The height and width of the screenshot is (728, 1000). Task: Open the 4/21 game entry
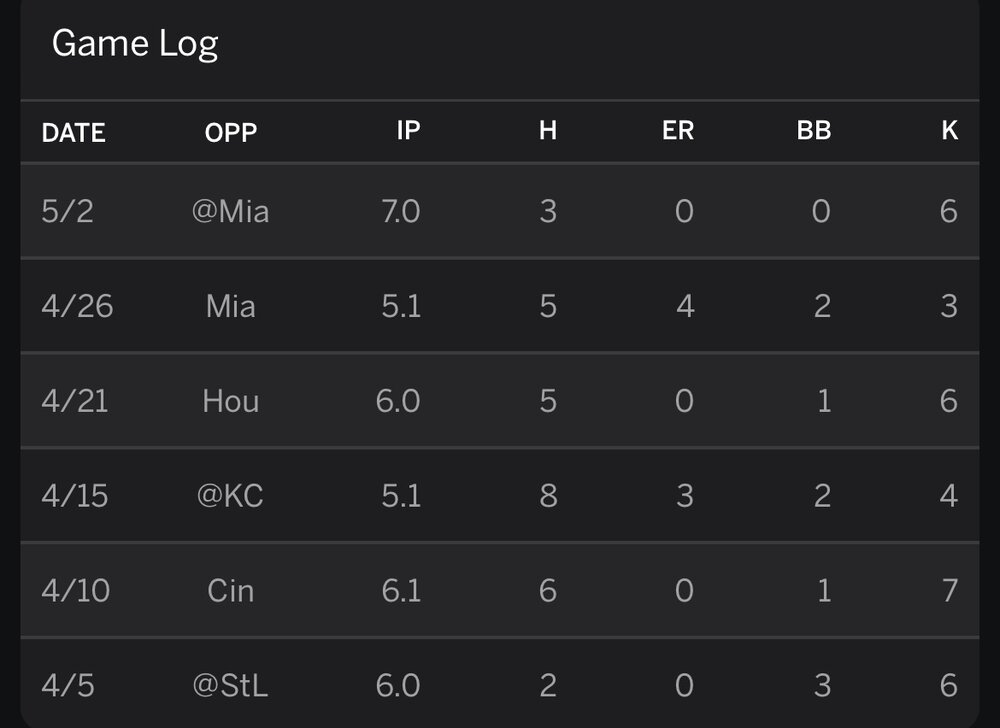pyautogui.click(x=75, y=401)
